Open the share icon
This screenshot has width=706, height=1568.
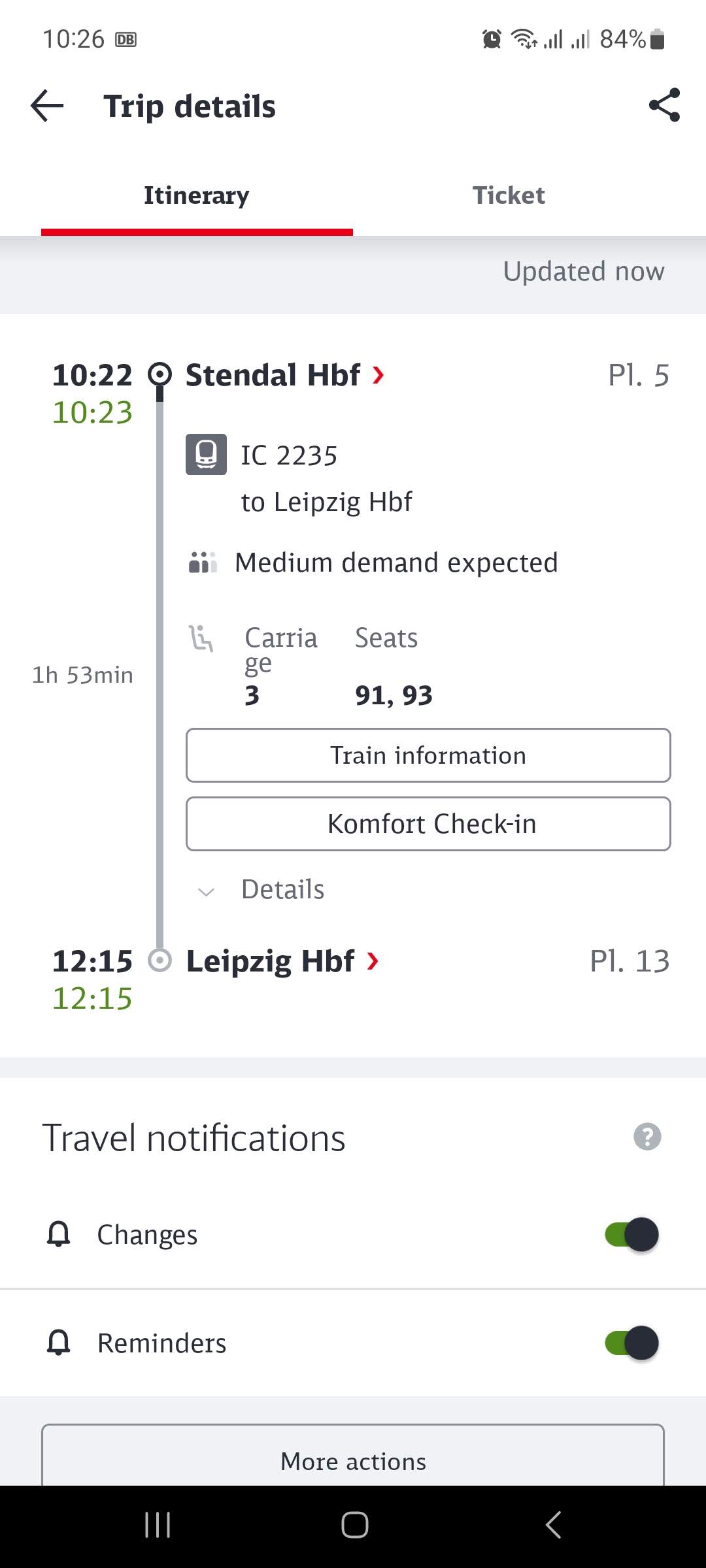point(664,105)
